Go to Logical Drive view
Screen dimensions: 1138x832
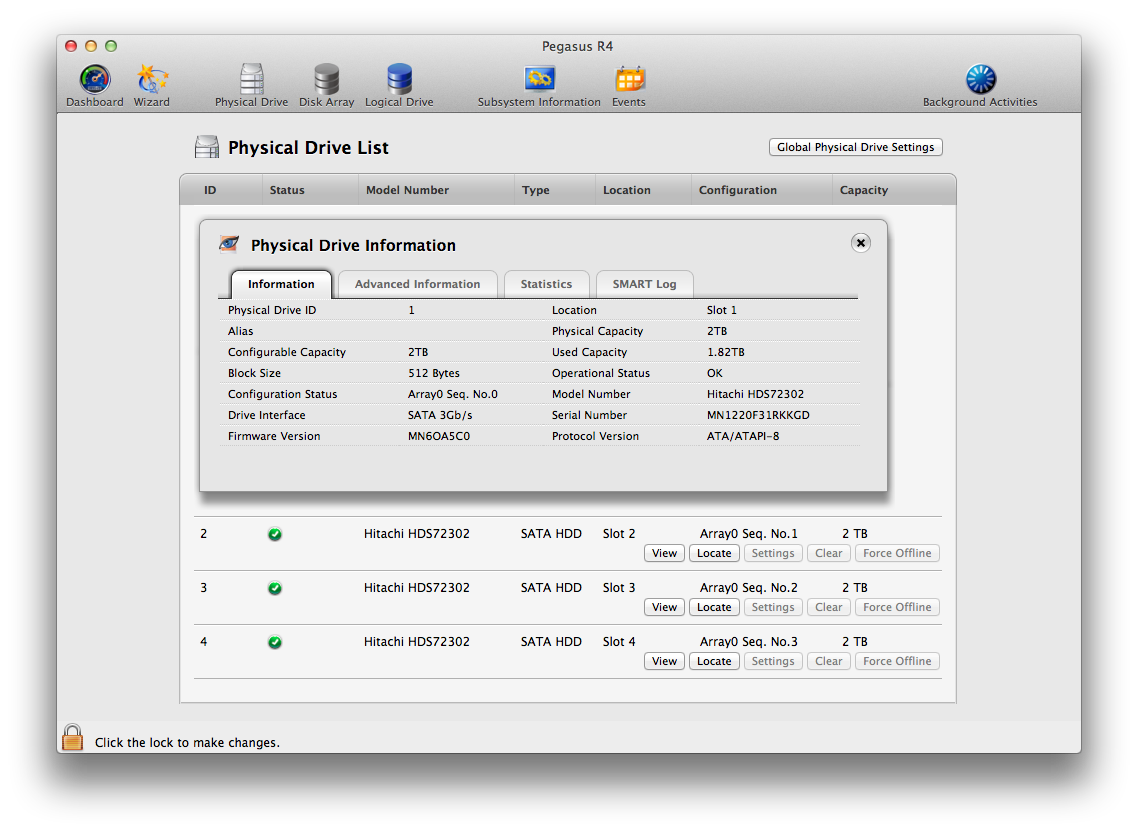[x=399, y=84]
